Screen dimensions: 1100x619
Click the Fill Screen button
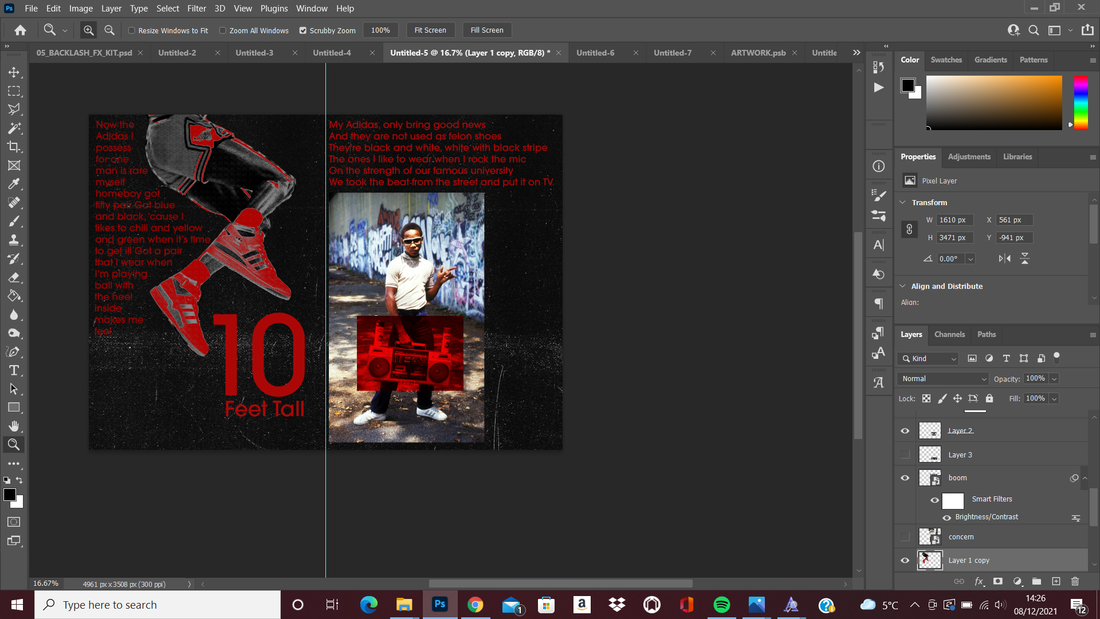coord(487,30)
